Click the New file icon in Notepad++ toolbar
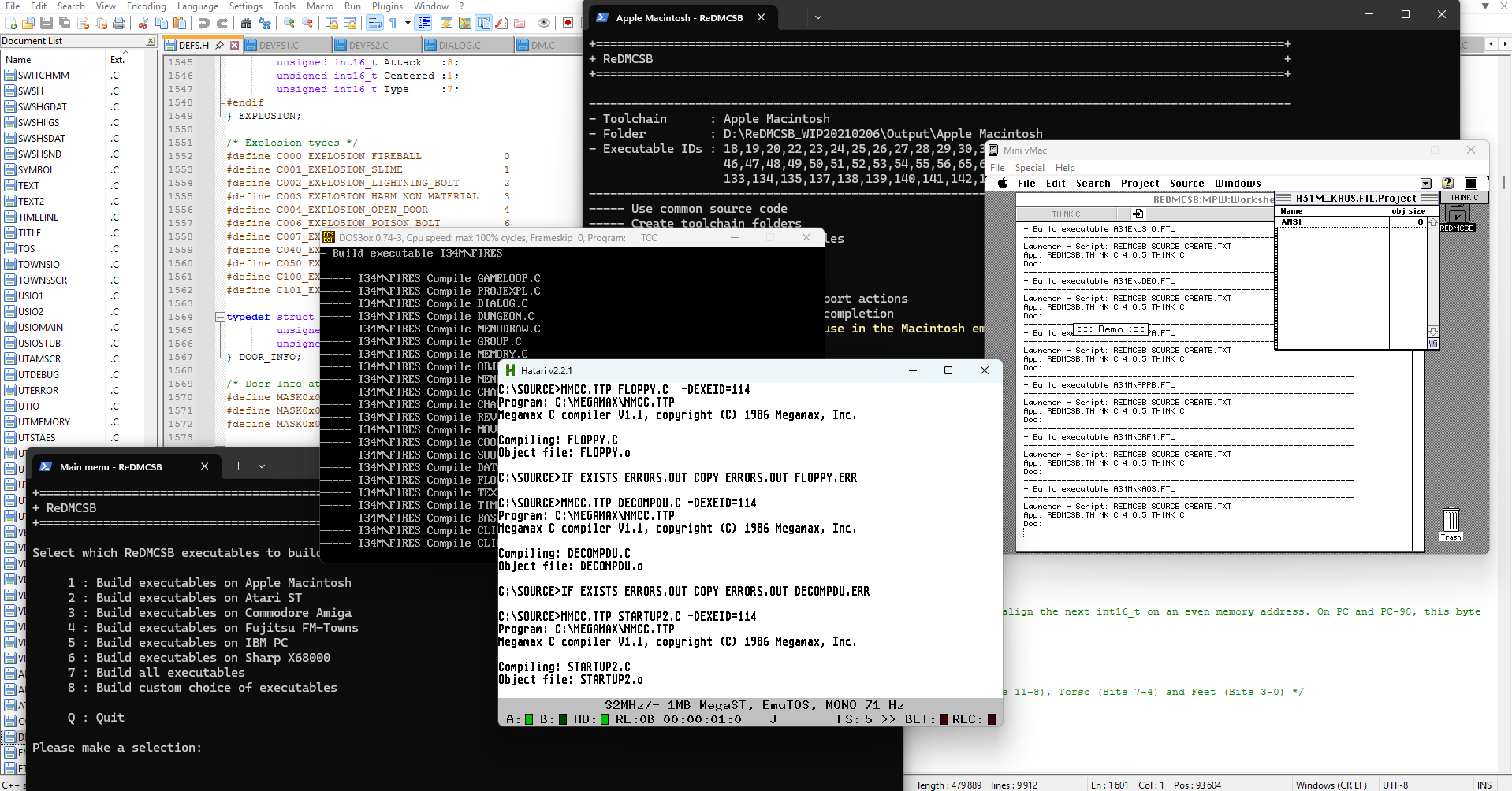The image size is (1512, 791). coord(11,23)
